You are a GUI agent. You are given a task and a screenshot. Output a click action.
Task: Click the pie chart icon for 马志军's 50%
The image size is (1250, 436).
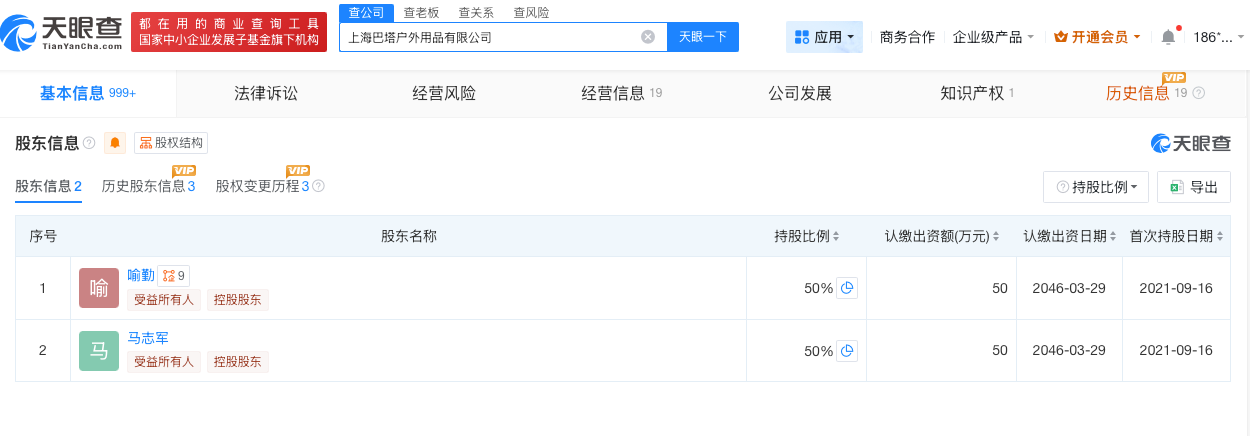847,351
